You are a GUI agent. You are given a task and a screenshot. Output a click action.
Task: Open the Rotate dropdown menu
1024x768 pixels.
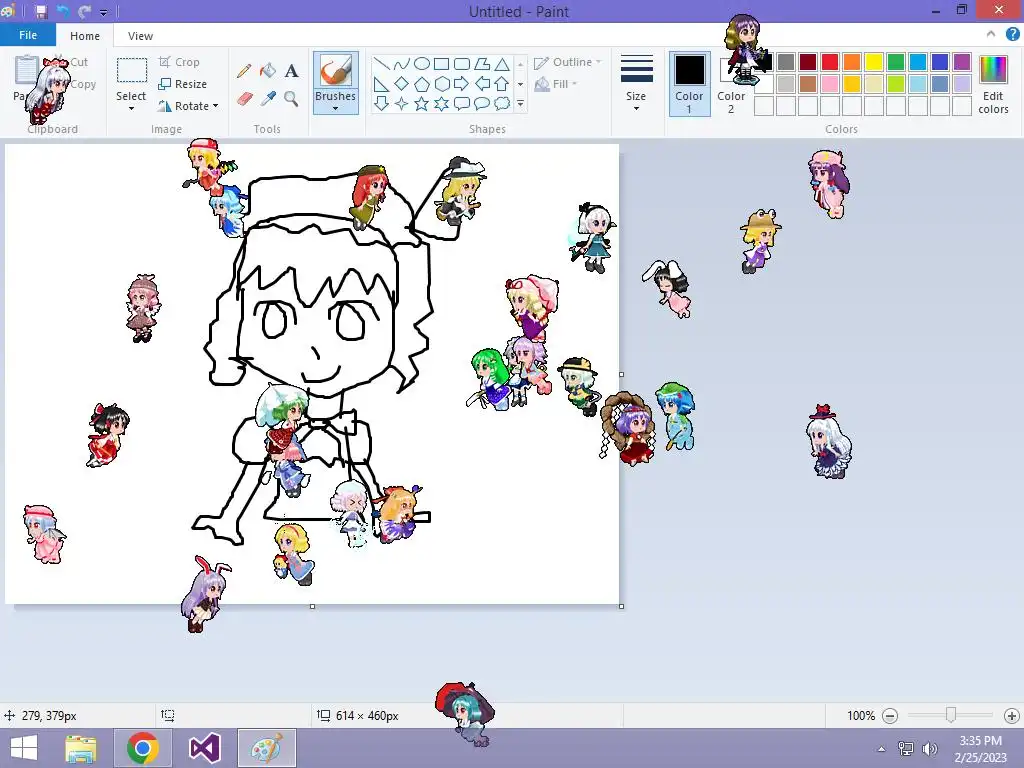[216, 106]
